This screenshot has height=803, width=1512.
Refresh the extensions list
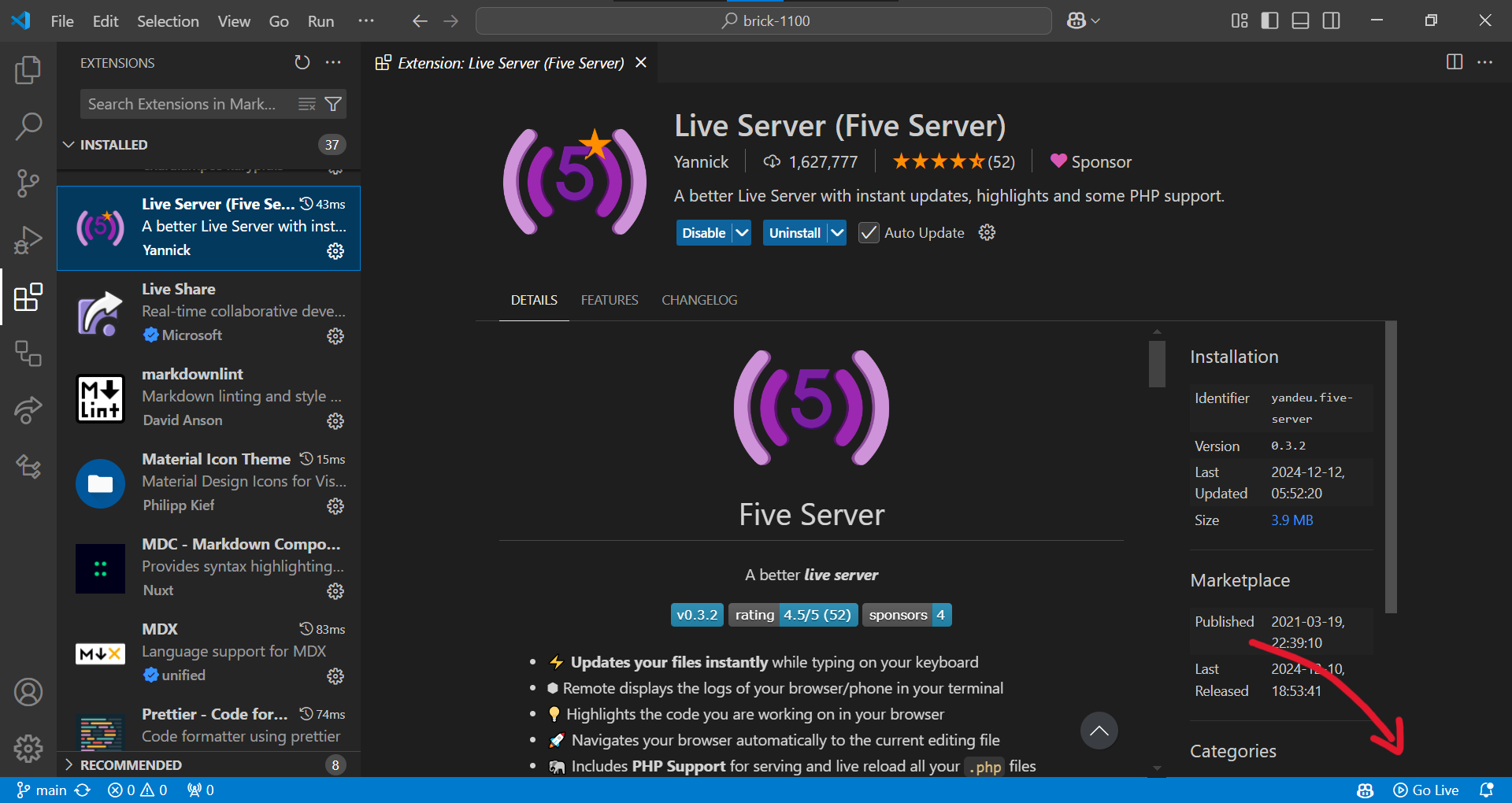pos(302,62)
